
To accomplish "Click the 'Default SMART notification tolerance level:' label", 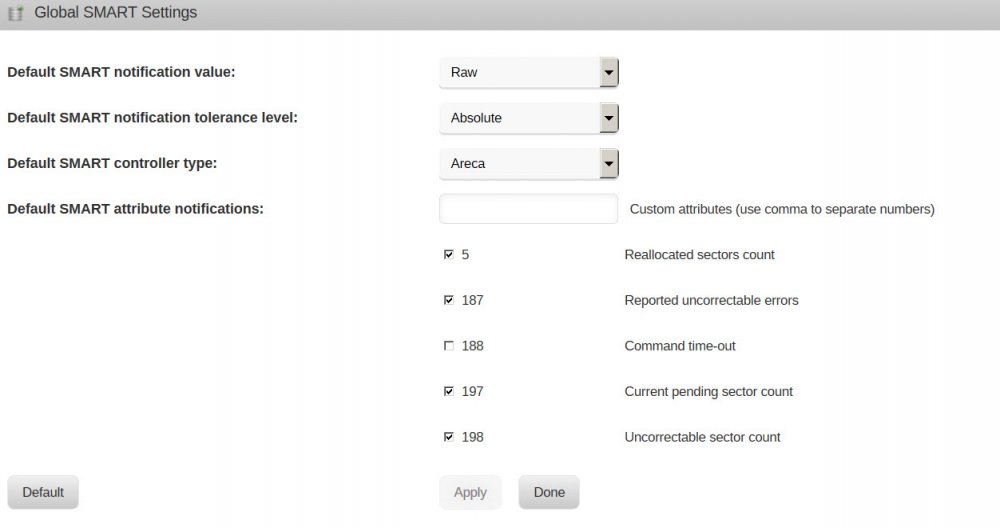I will click(152, 118).
